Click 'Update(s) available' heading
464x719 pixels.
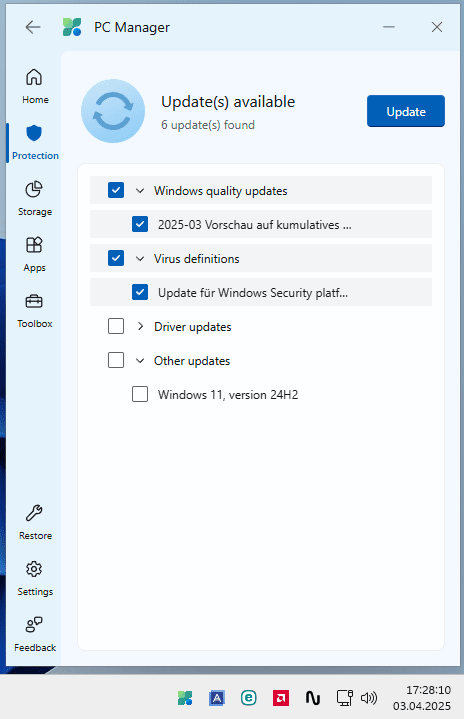pos(228,102)
